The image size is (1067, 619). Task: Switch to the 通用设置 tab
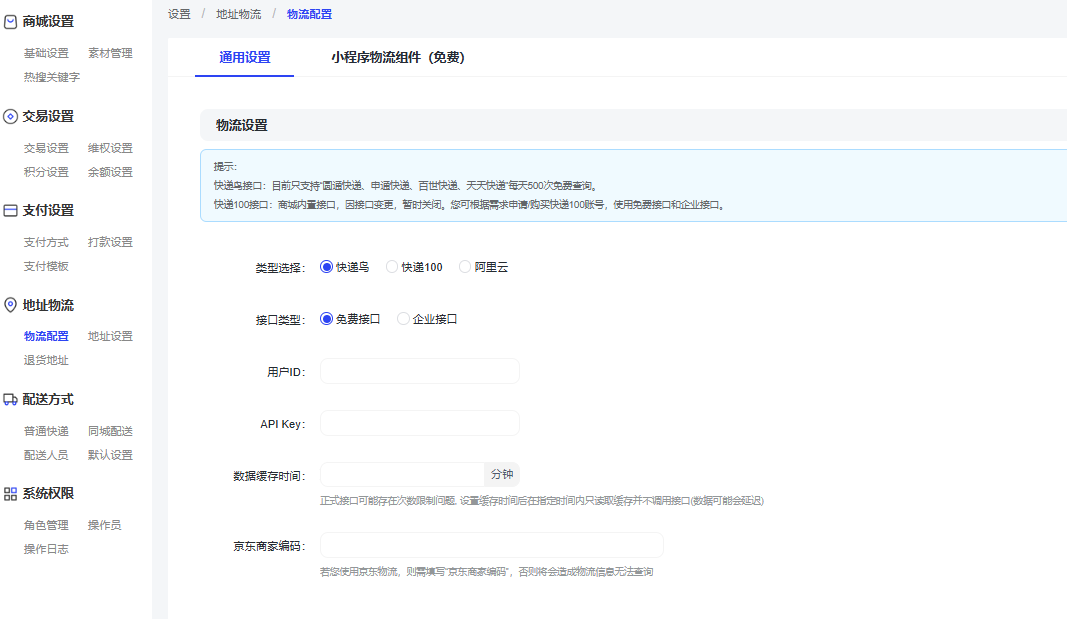pyautogui.click(x=245, y=58)
